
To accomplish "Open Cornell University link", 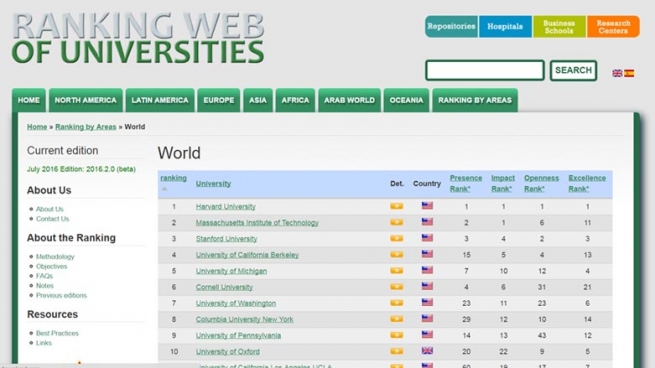I will (224, 287).
